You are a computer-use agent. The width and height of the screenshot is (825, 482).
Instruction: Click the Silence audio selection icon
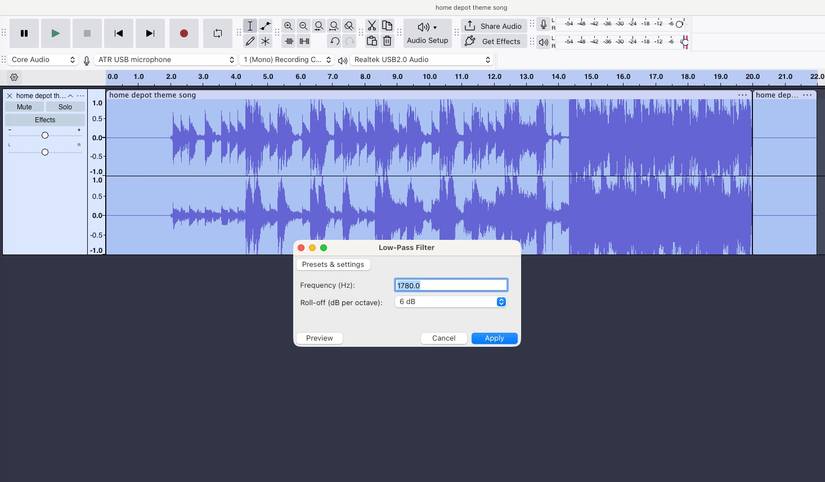coord(304,41)
